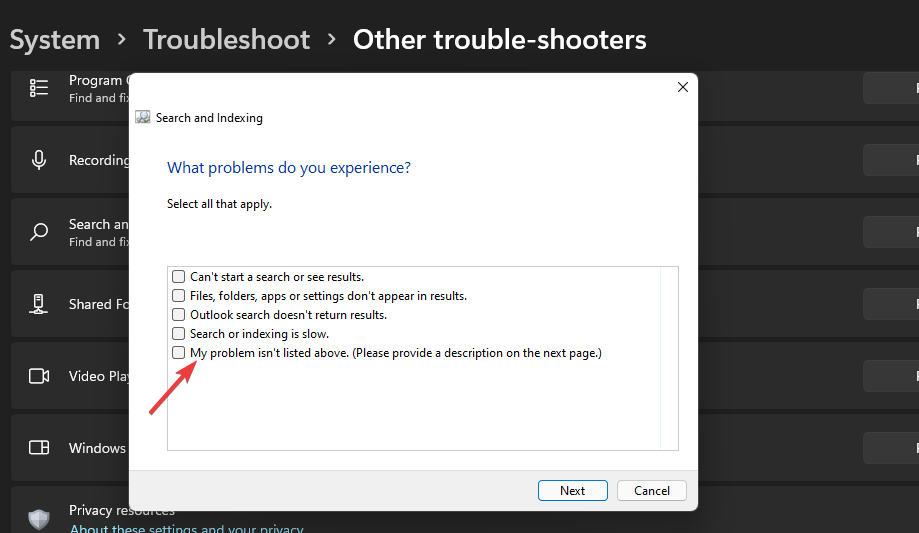
Task: Click the Next button in troubleshooter dialog
Action: (573, 491)
